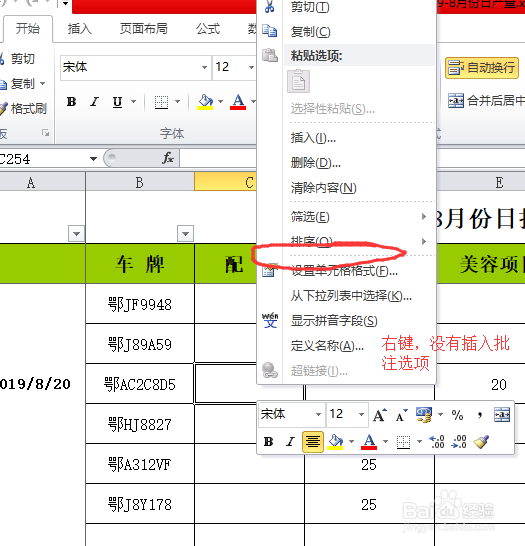Choose 显示拼音字段(S) from context menu
Image resolution: width=525 pixels, height=546 pixels.
334,321
